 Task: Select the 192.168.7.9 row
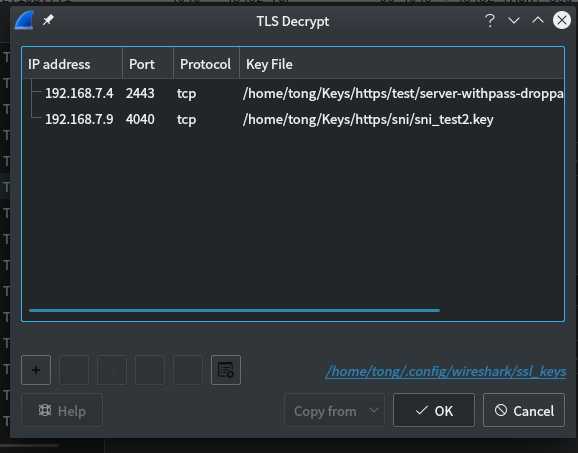(x=293, y=119)
